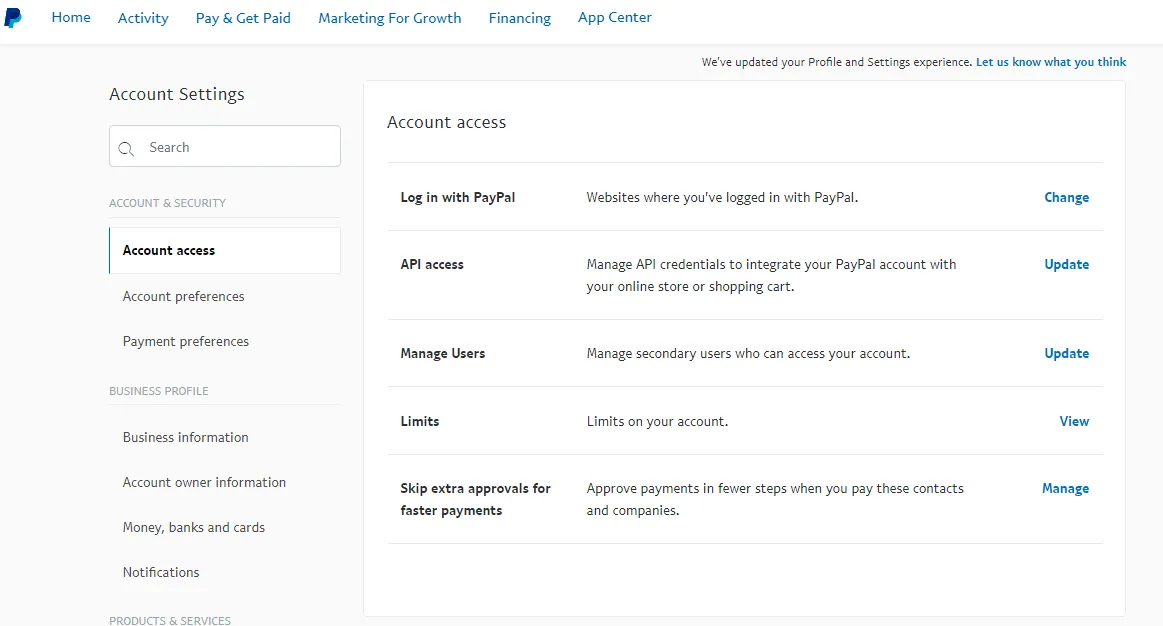This screenshot has width=1163, height=626.
Task: Click Update for Manage Users
Action: pyautogui.click(x=1067, y=353)
